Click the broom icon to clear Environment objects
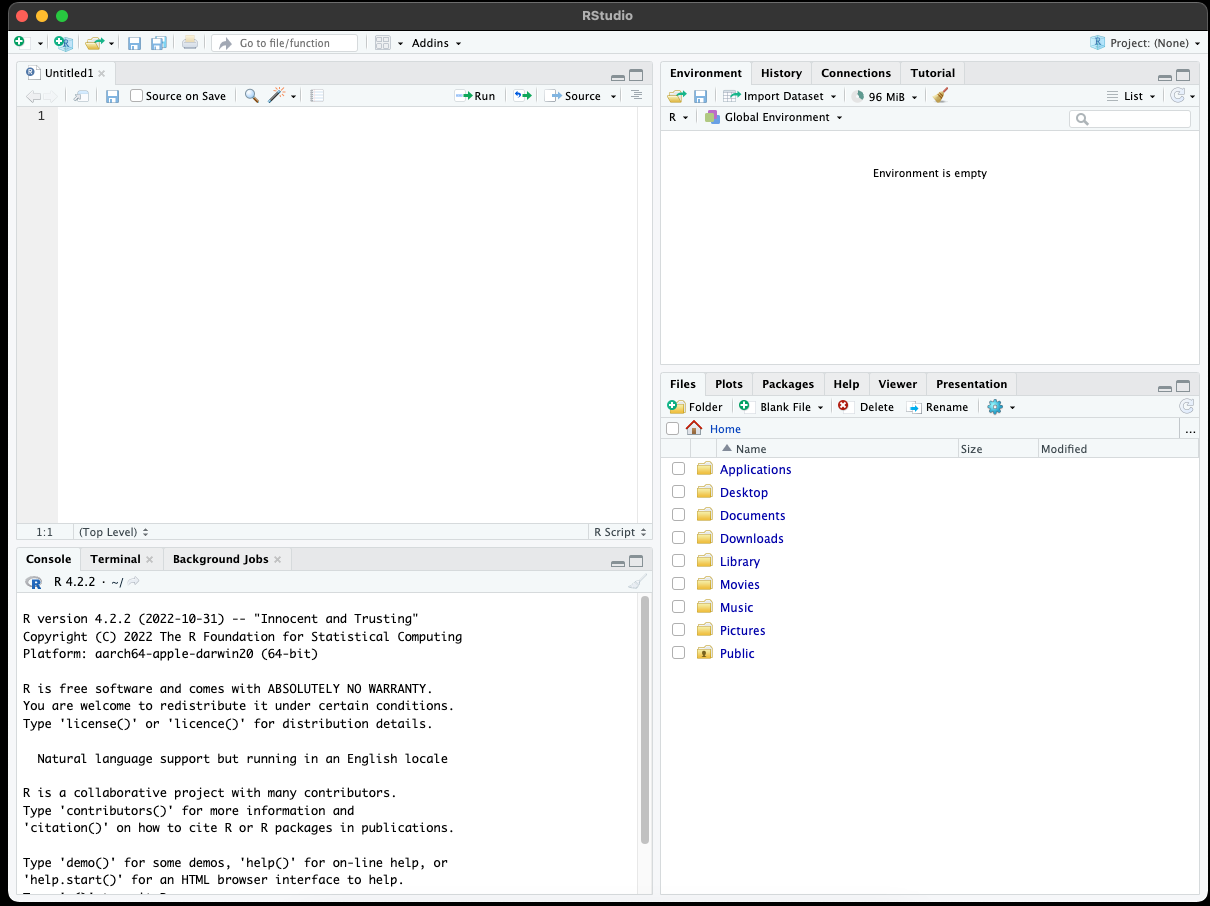1210x906 pixels. point(940,96)
